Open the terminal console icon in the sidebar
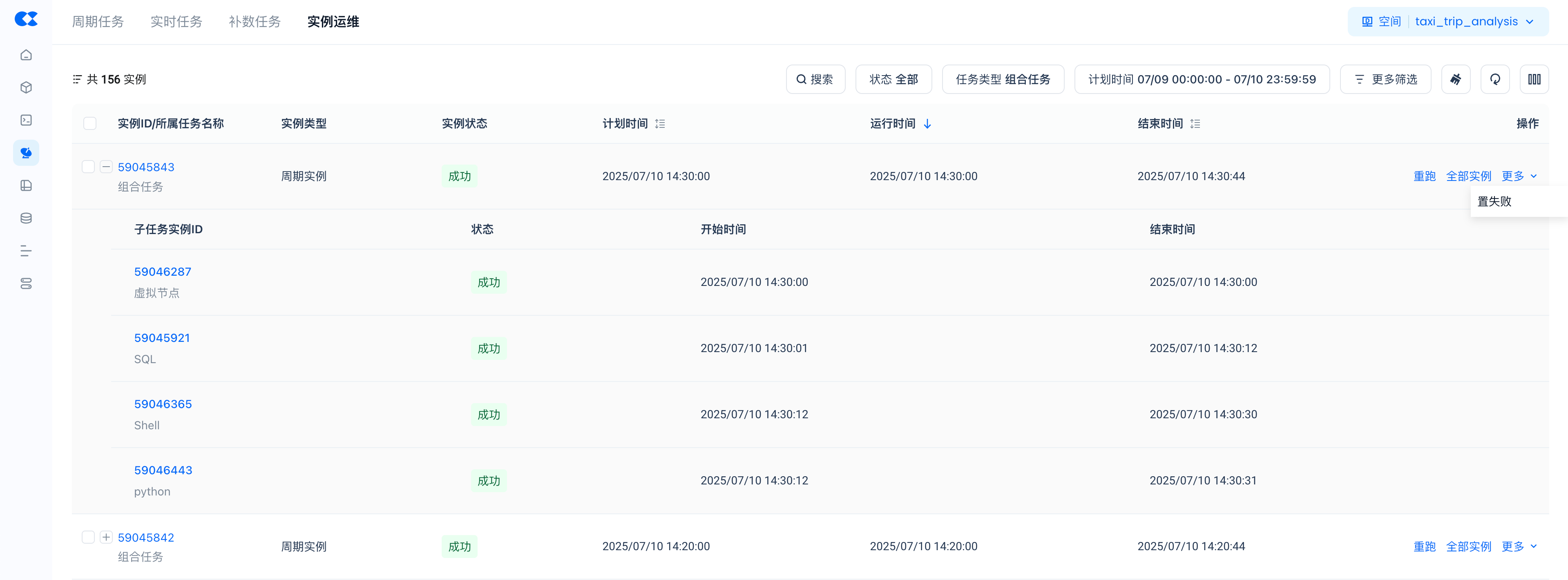Image resolution: width=1568 pixels, height=580 pixels. coord(26,120)
